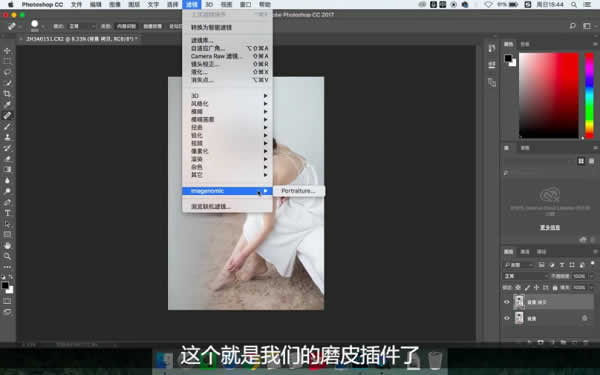Toggle layer filtering switch

tap(592, 264)
